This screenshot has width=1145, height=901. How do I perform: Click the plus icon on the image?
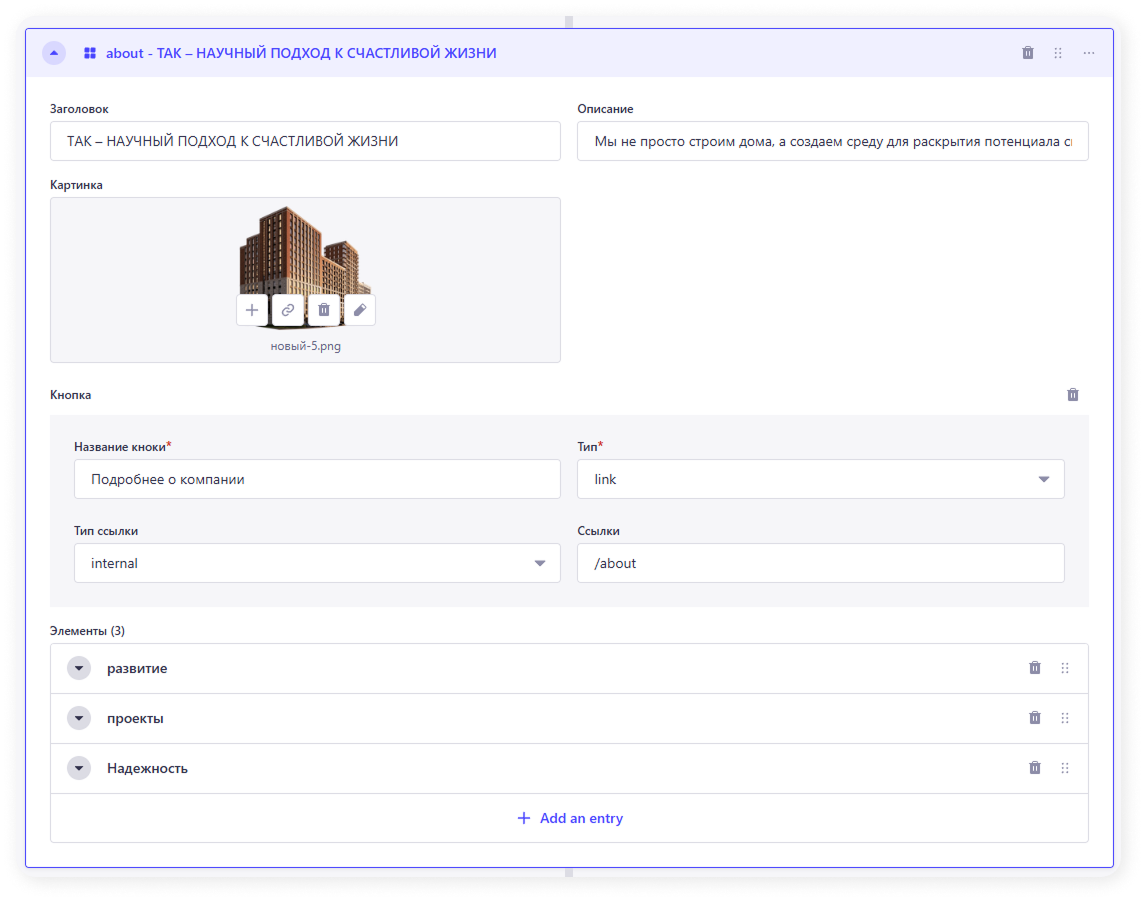[x=252, y=310]
